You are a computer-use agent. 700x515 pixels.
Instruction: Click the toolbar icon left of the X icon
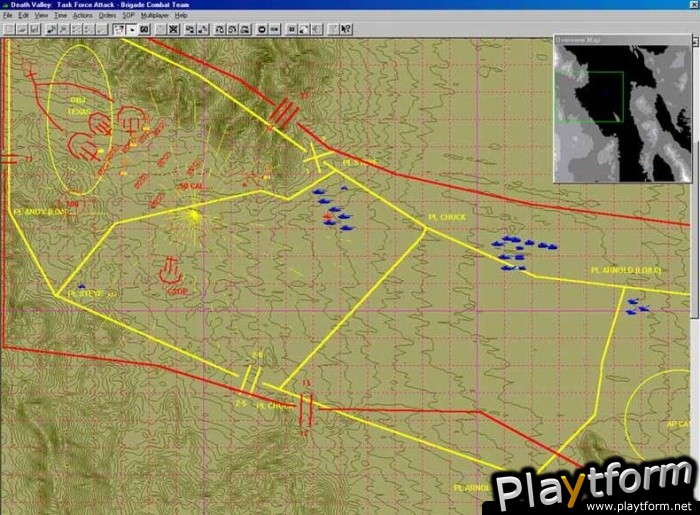pos(161,29)
